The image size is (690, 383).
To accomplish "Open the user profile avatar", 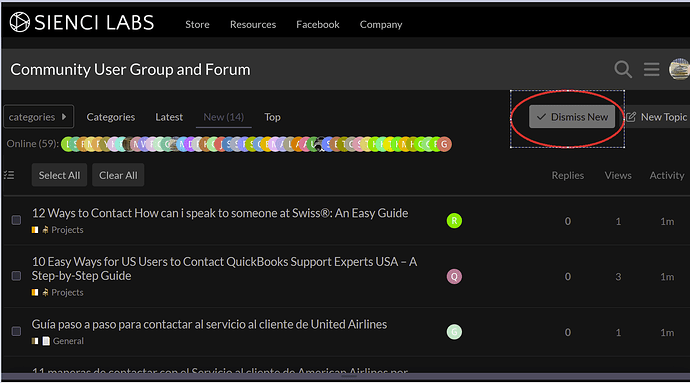I will pyautogui.click(x=679, y=70).
